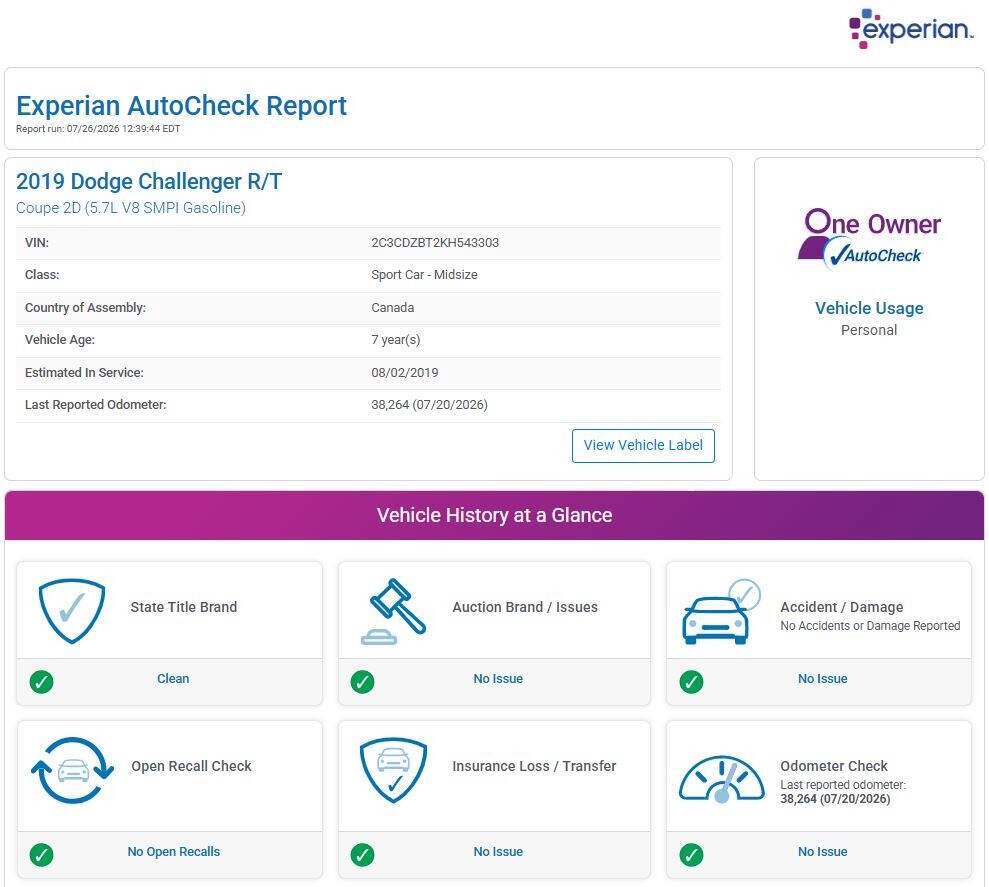Click the Vehicle History at a Glance banner

tap(494, 515)
